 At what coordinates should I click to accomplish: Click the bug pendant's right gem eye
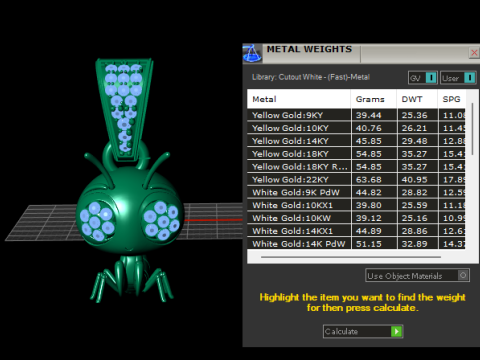(x=162, y=220)
